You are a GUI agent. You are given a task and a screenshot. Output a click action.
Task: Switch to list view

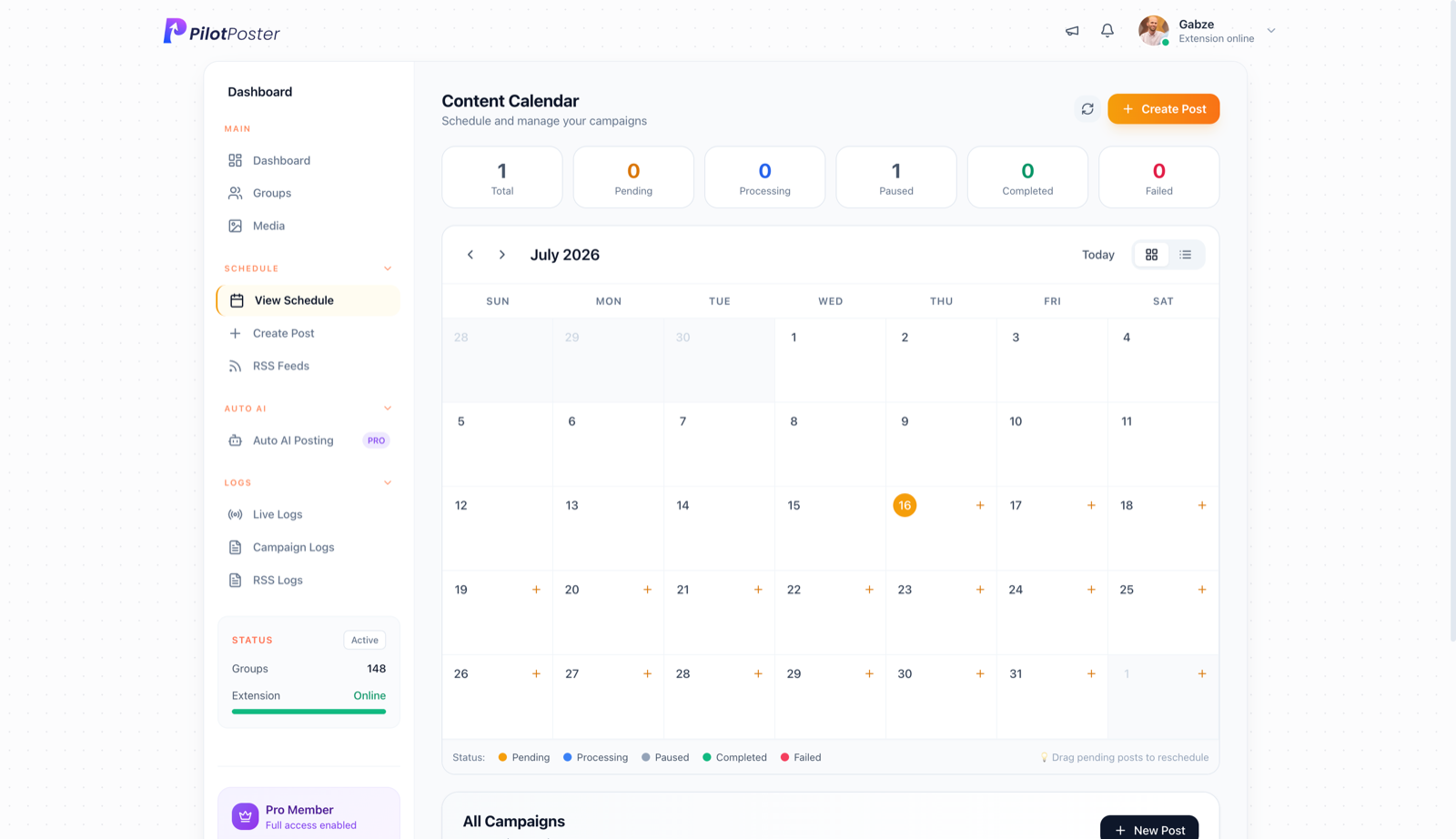pyautogui.click(x=1185, y=255)
